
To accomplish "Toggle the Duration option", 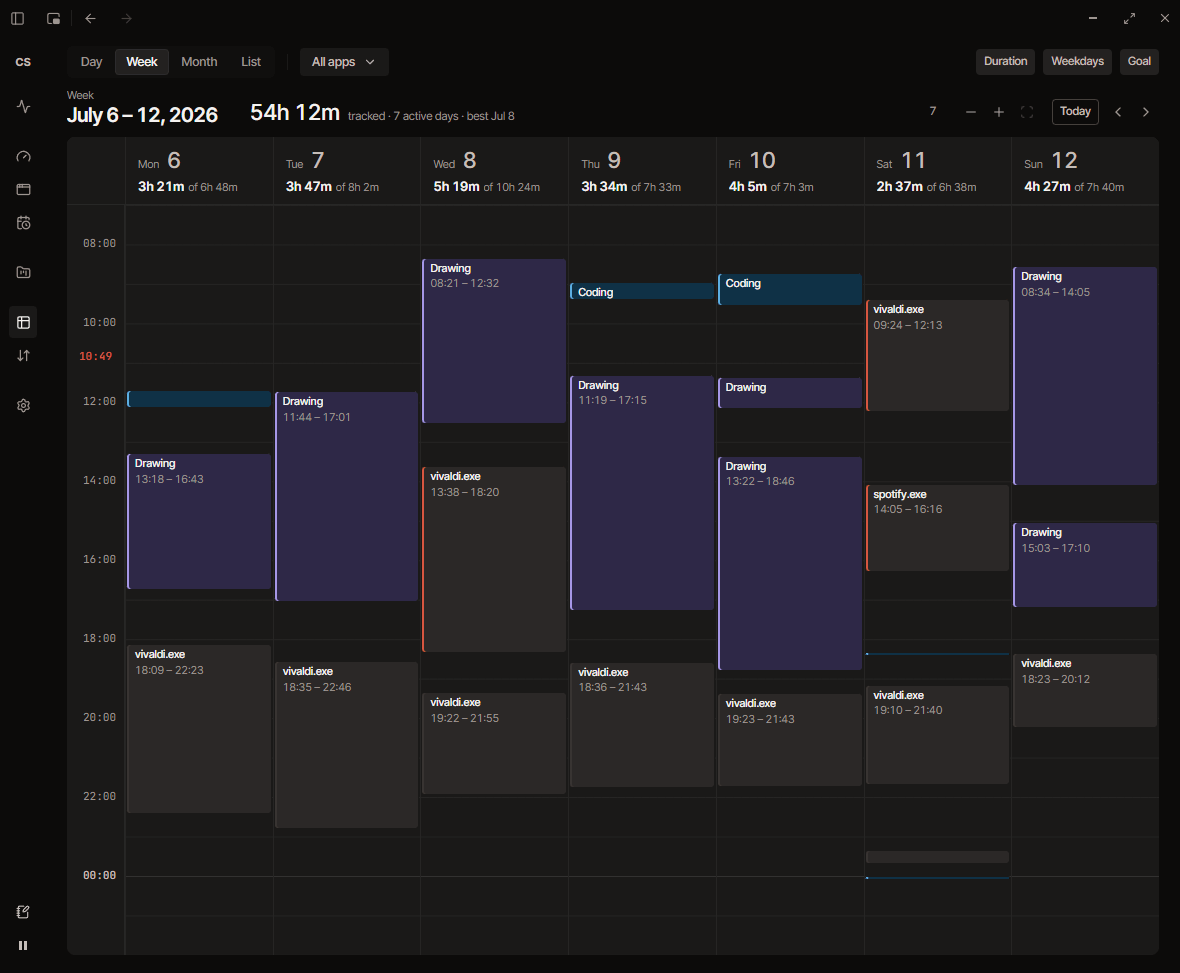I will pos(1005,62).
